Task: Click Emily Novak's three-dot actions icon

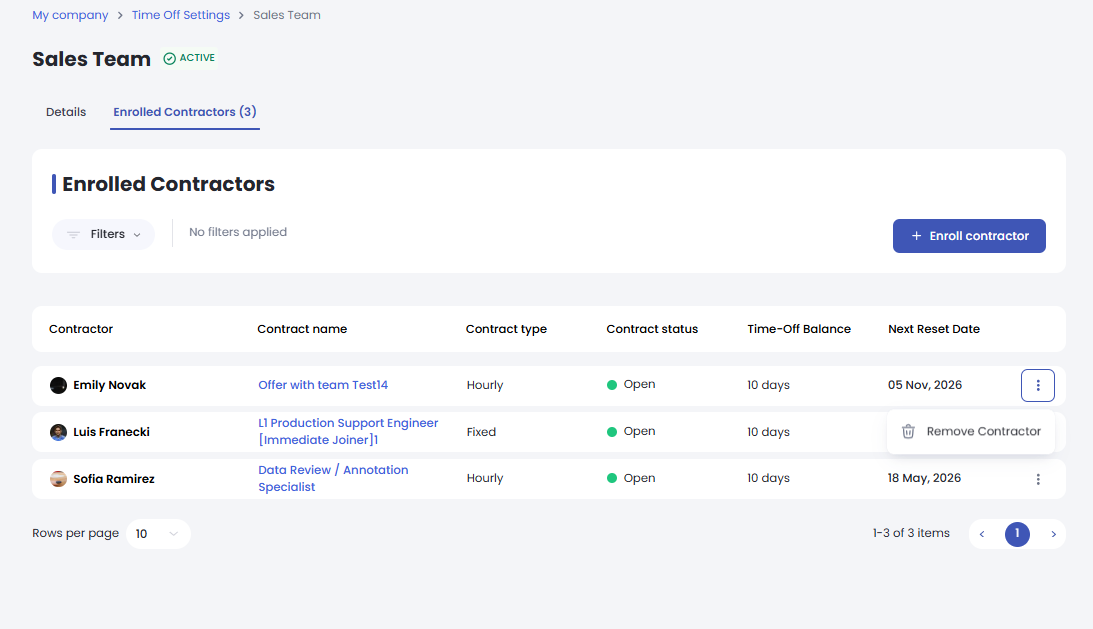Action: 1038,385
